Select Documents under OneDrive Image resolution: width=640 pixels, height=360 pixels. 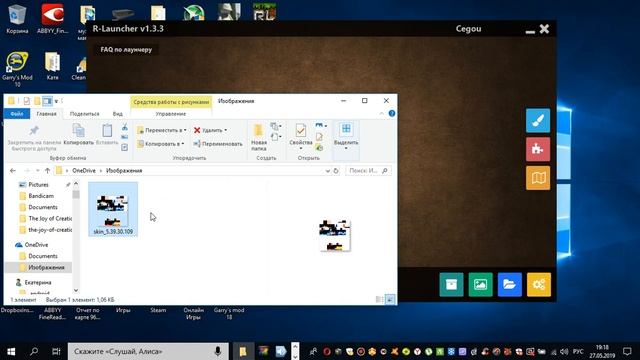click(43, 256)
